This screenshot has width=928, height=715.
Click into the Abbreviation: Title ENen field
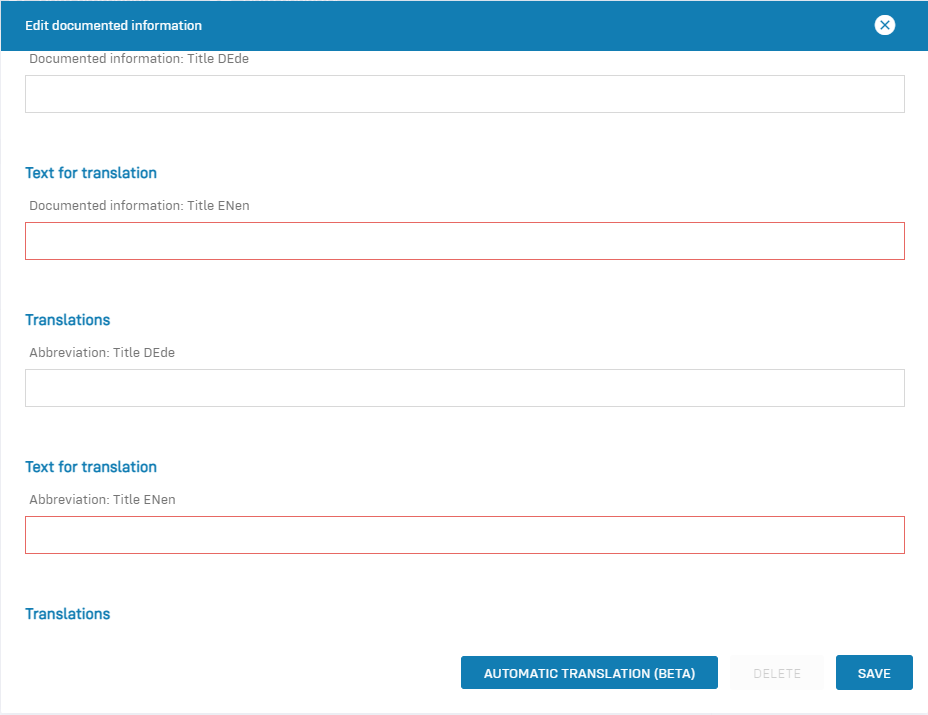click(x=464, y=535)
